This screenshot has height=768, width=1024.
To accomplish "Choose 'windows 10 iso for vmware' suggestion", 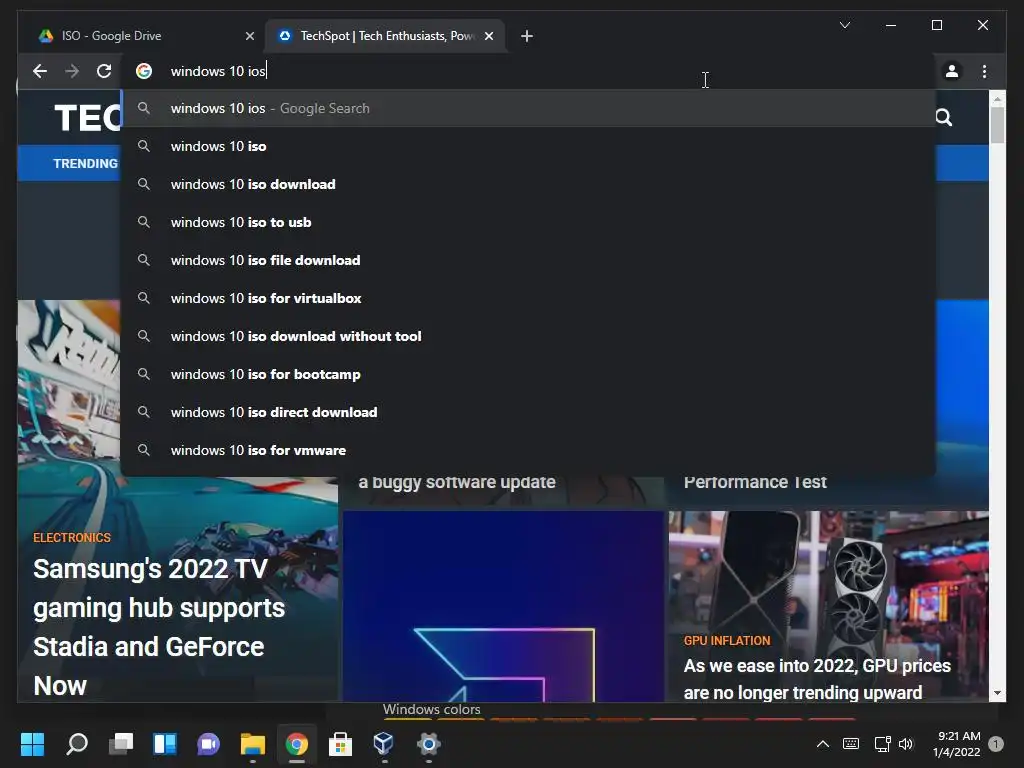I will [528, 450].
